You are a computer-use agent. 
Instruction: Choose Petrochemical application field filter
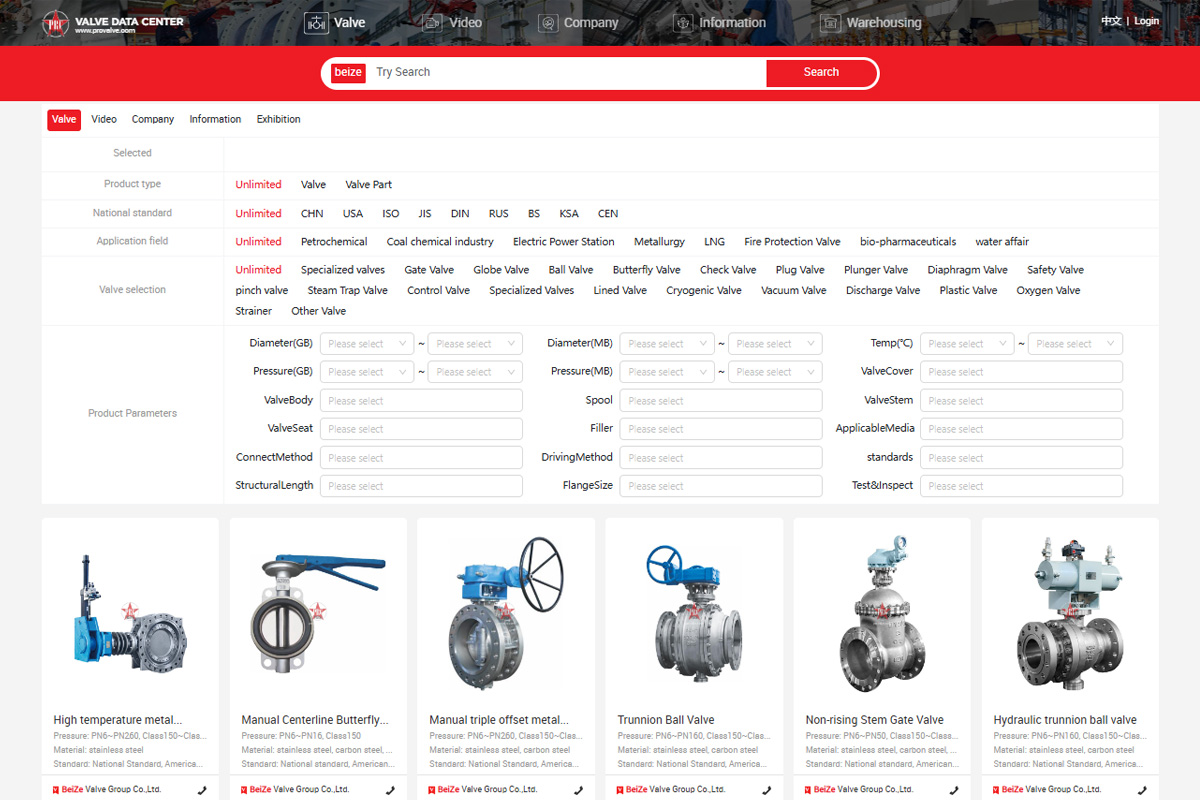[334, 242]
